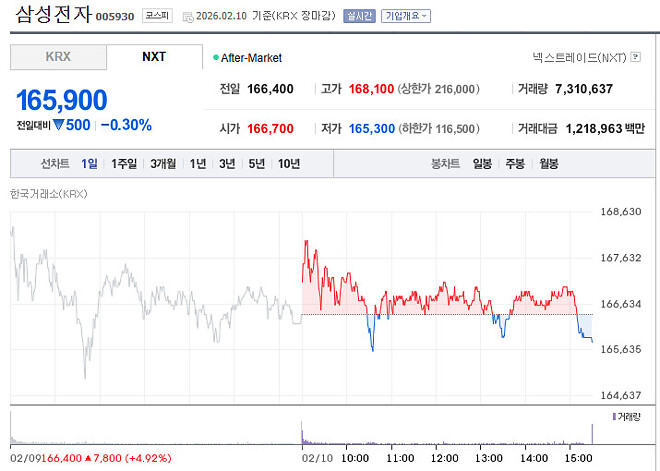Image resolution: width=660 pixels, height=471 pixels.
Task: Switch to the KRX tab
Action: tap(58, 57)
